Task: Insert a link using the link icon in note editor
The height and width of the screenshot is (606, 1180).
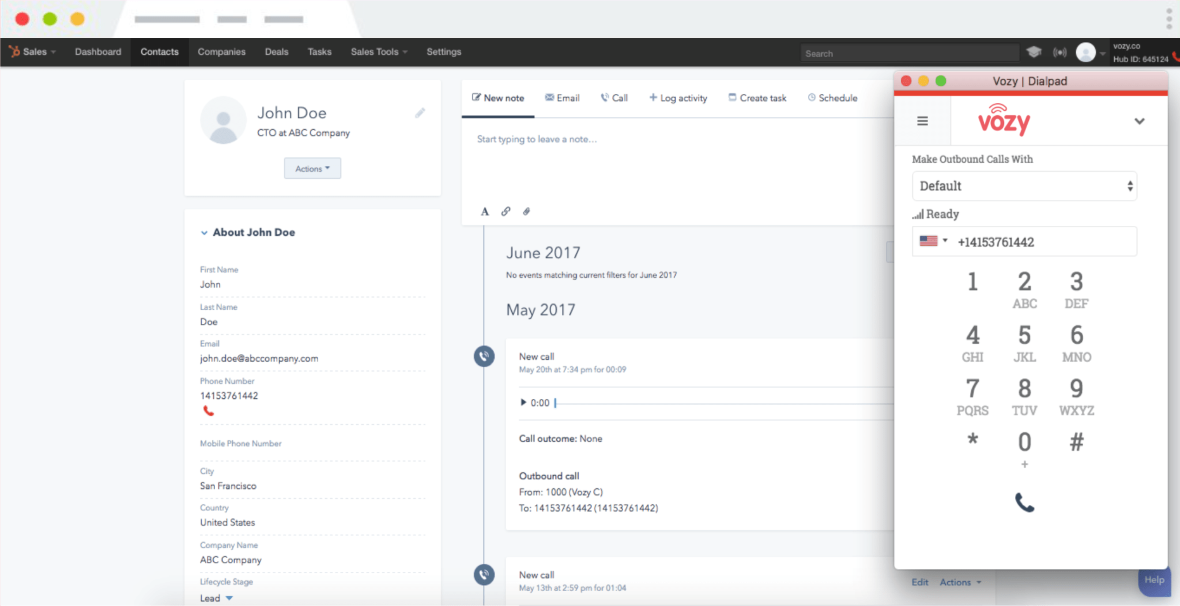Action: 506,211
